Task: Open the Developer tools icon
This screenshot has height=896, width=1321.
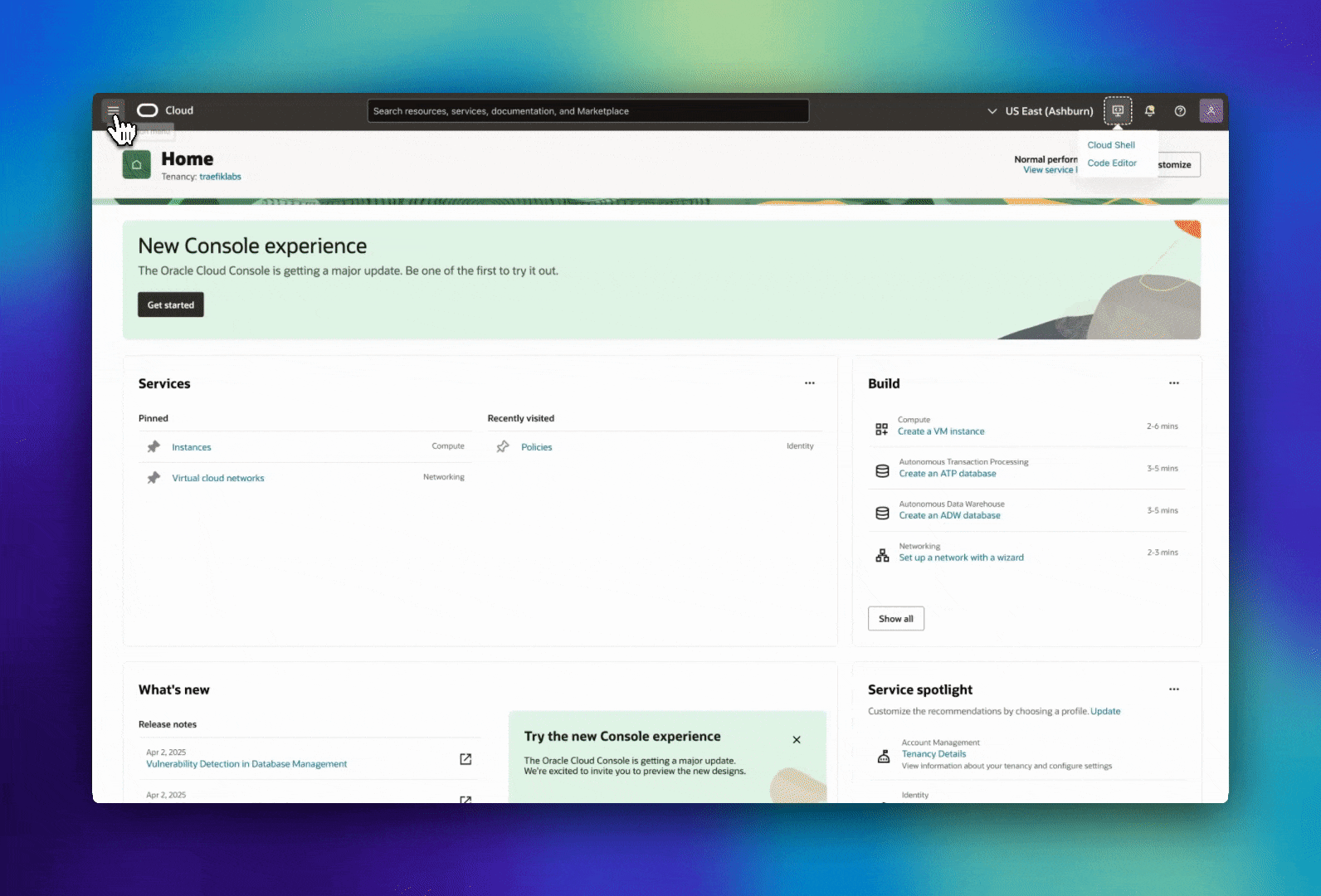Action: pyautogui.click(x=1118, y=110)
